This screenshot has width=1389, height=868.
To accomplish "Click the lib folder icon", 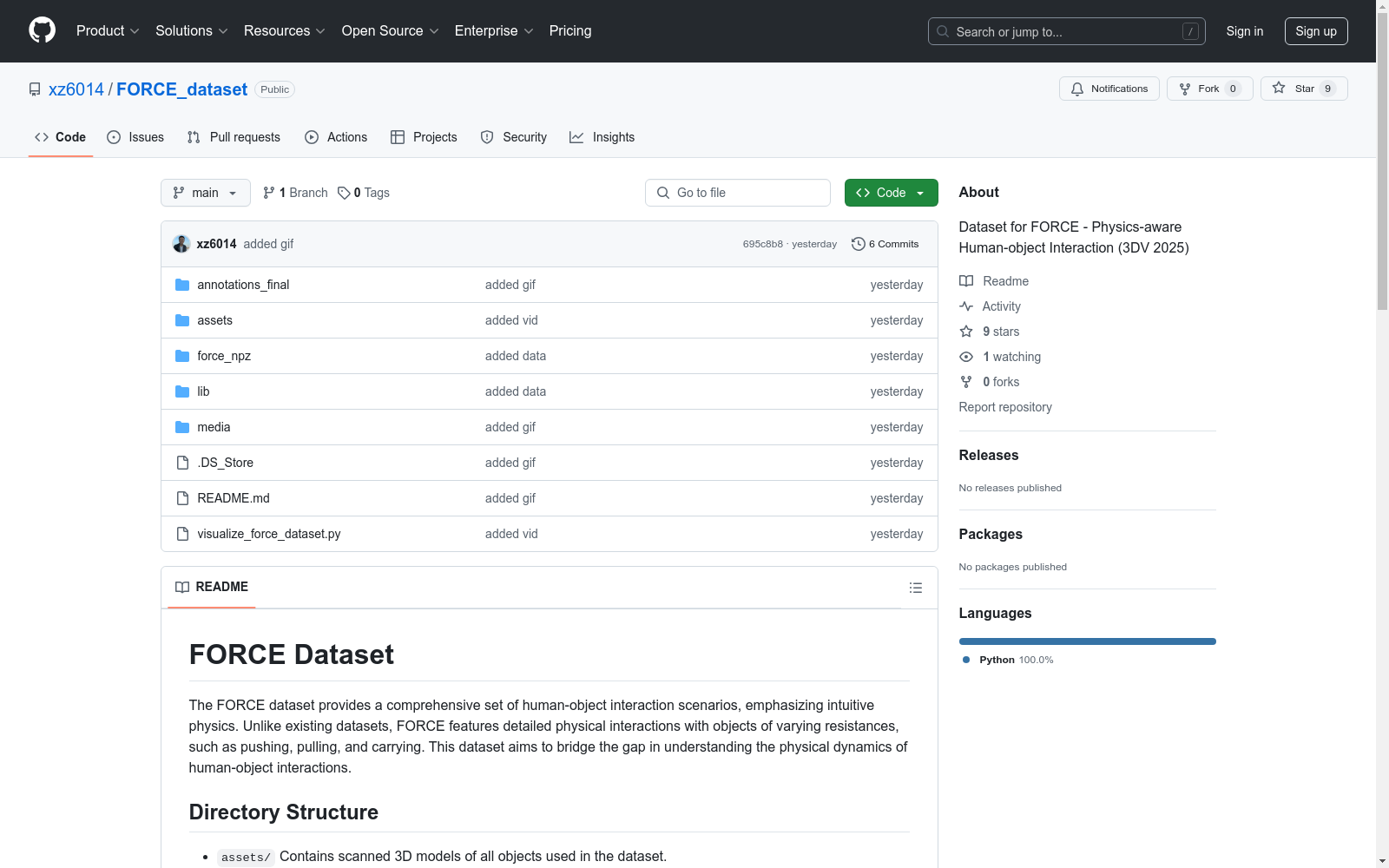I will point(182,391).
